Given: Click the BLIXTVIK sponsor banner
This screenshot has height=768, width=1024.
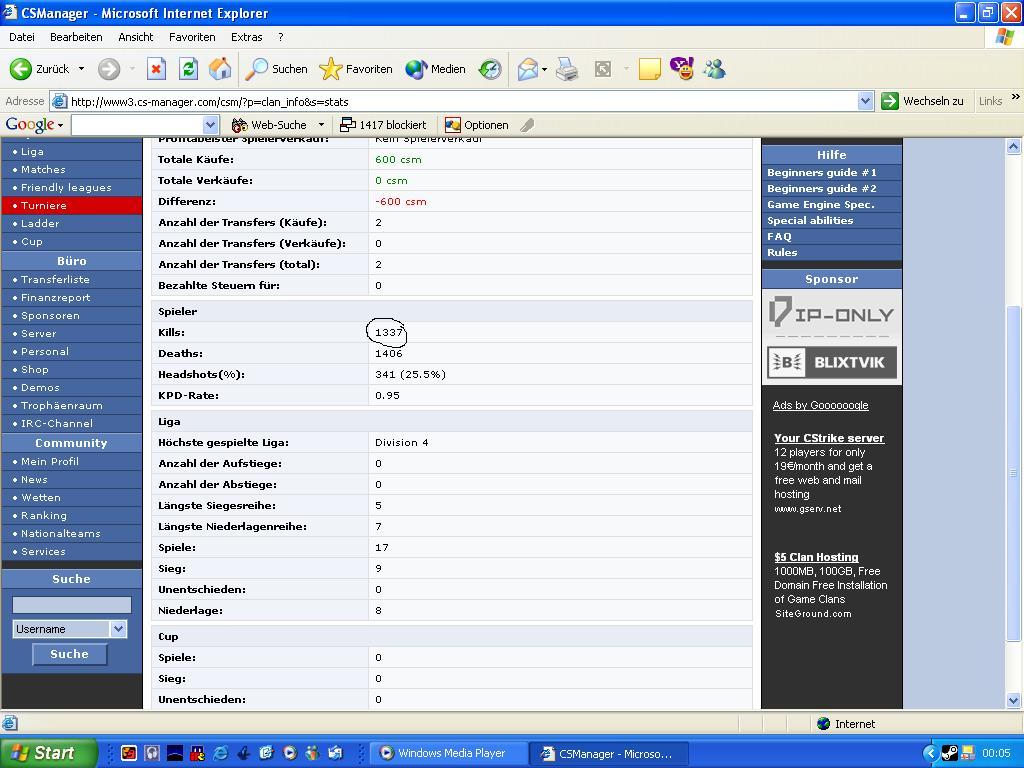Looking at the screenshot, I should [x=831, y=362].
